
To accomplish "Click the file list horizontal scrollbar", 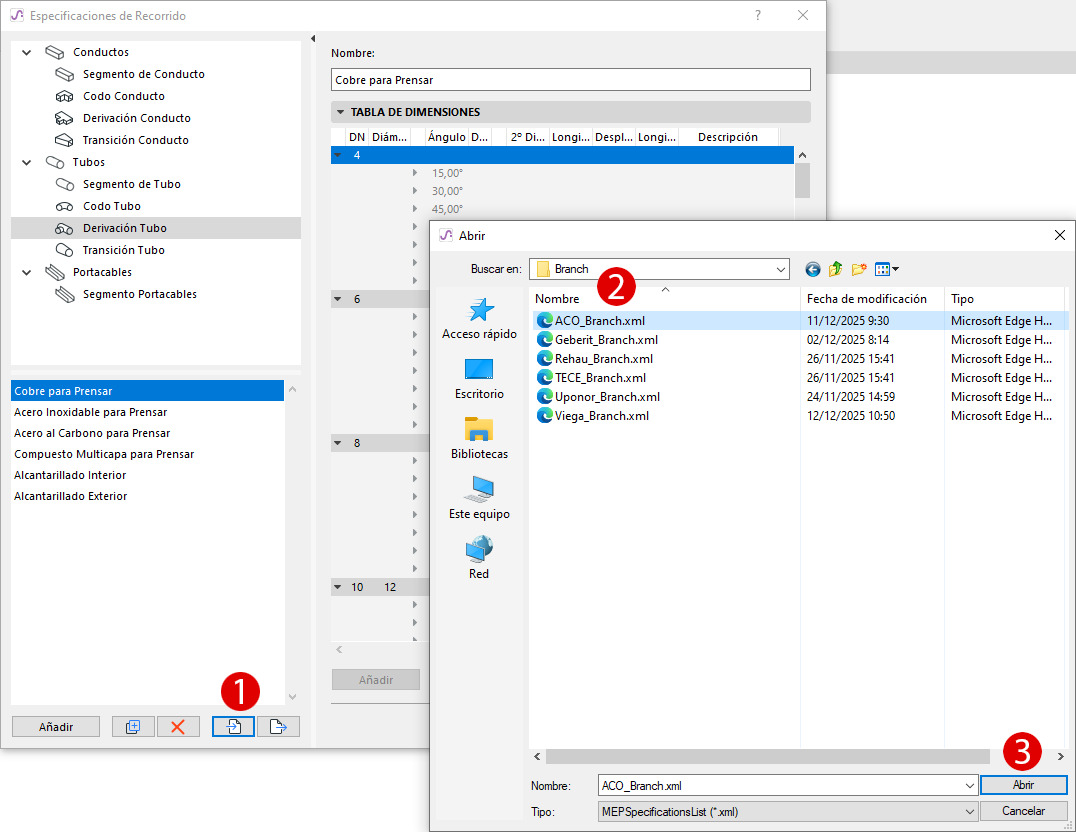I will tap(767, 756).
